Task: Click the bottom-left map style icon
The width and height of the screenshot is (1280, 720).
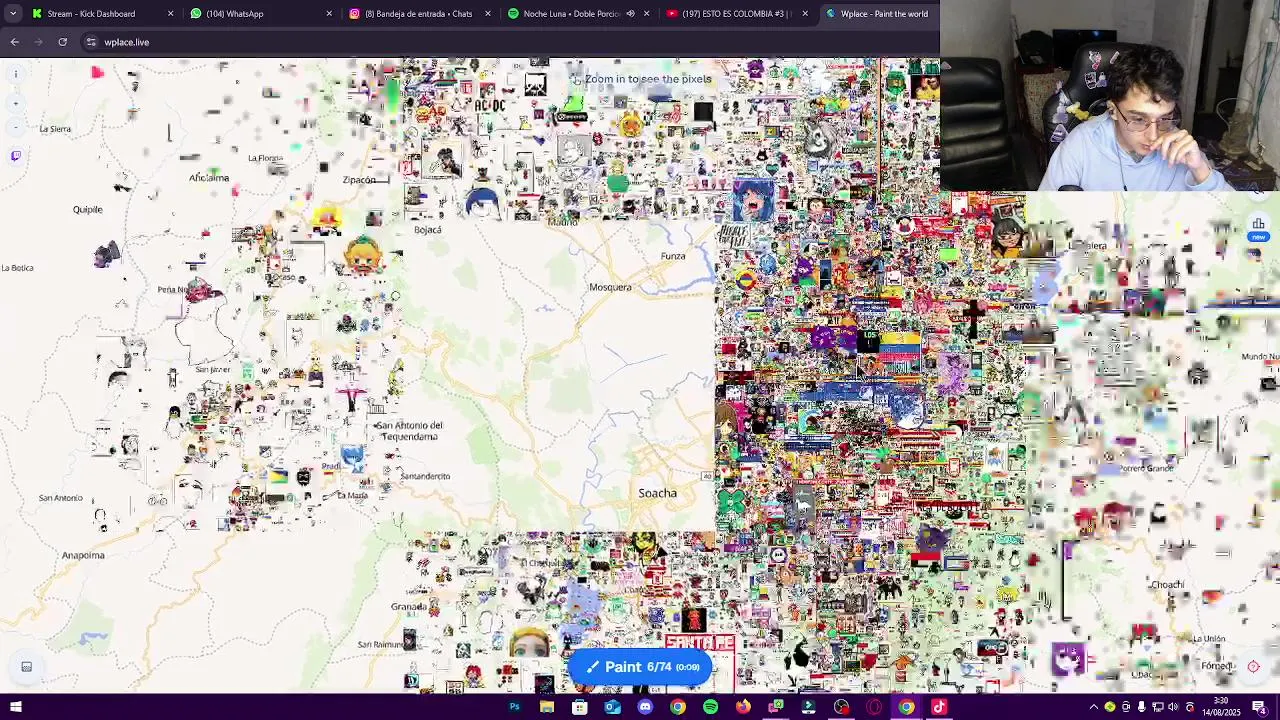Action: pos(27,667)
